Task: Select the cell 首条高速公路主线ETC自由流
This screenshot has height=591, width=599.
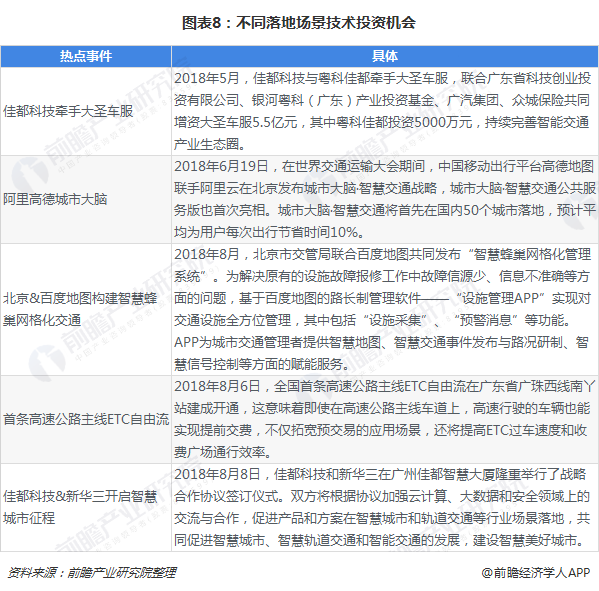Action: click(x=86, y=419)
